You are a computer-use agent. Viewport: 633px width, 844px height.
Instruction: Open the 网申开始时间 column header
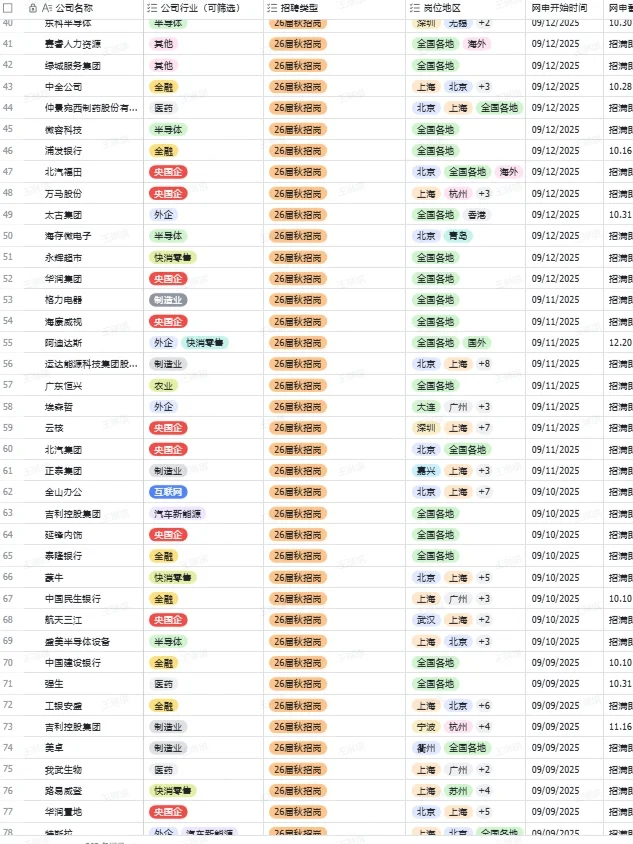click(x=559, y=8)
